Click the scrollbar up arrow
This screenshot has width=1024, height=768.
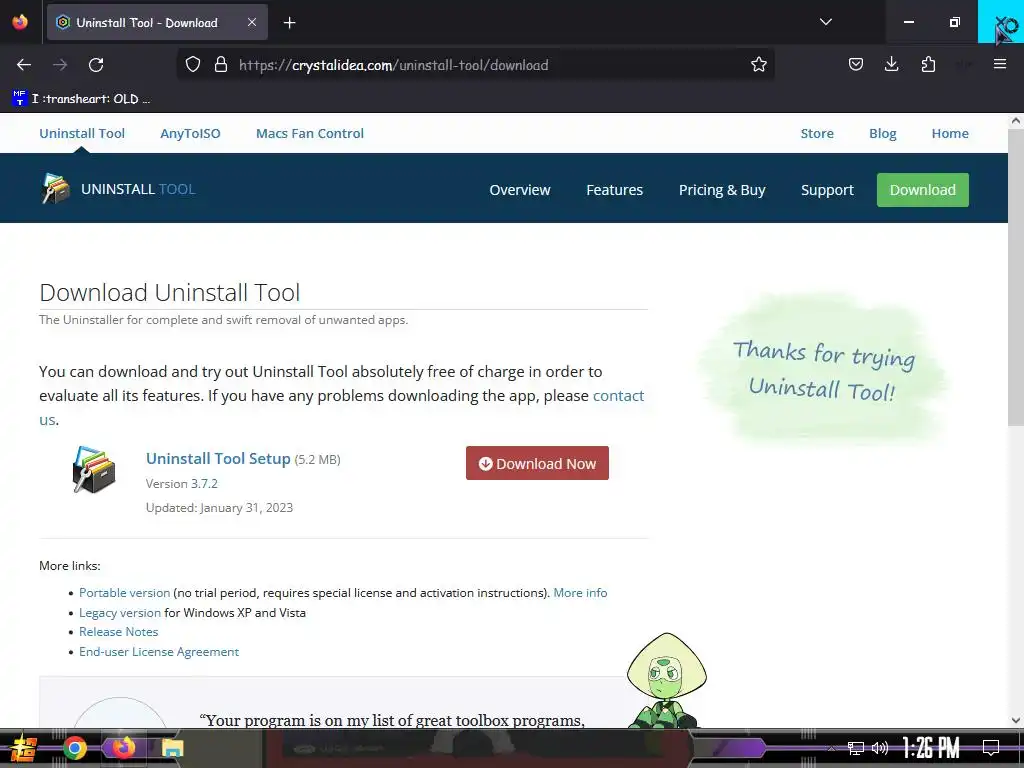pos(1016,121)
